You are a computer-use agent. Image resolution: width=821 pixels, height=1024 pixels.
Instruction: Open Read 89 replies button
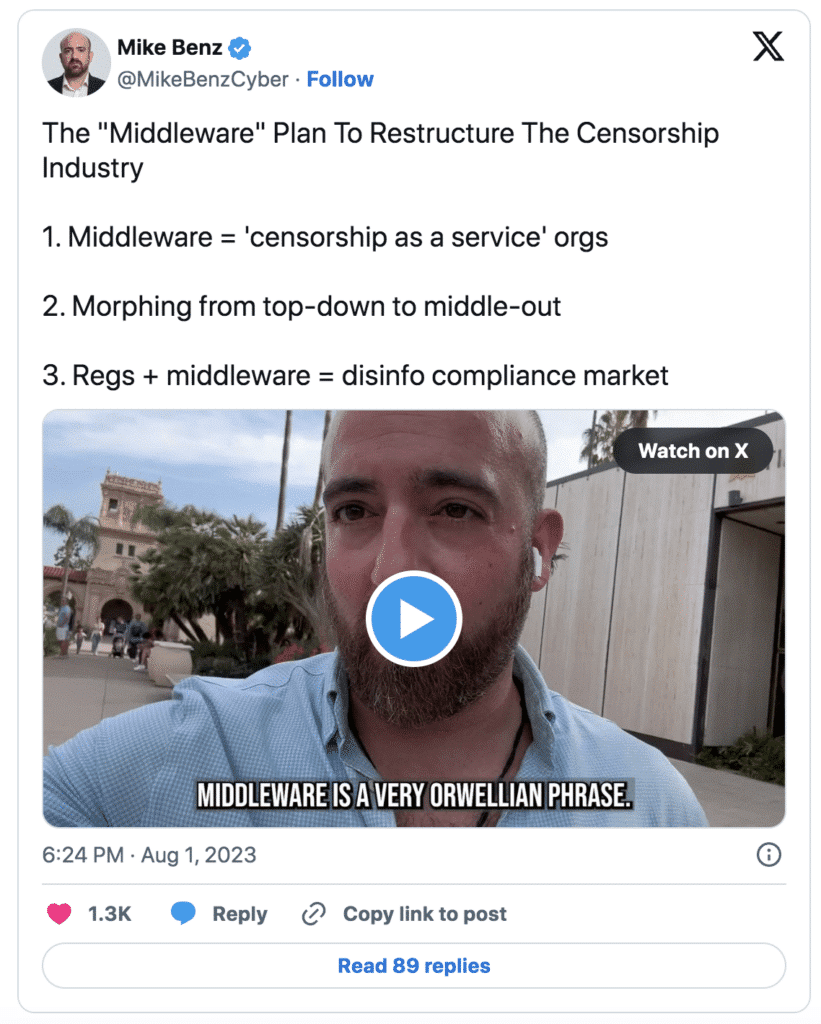[413, 965]
